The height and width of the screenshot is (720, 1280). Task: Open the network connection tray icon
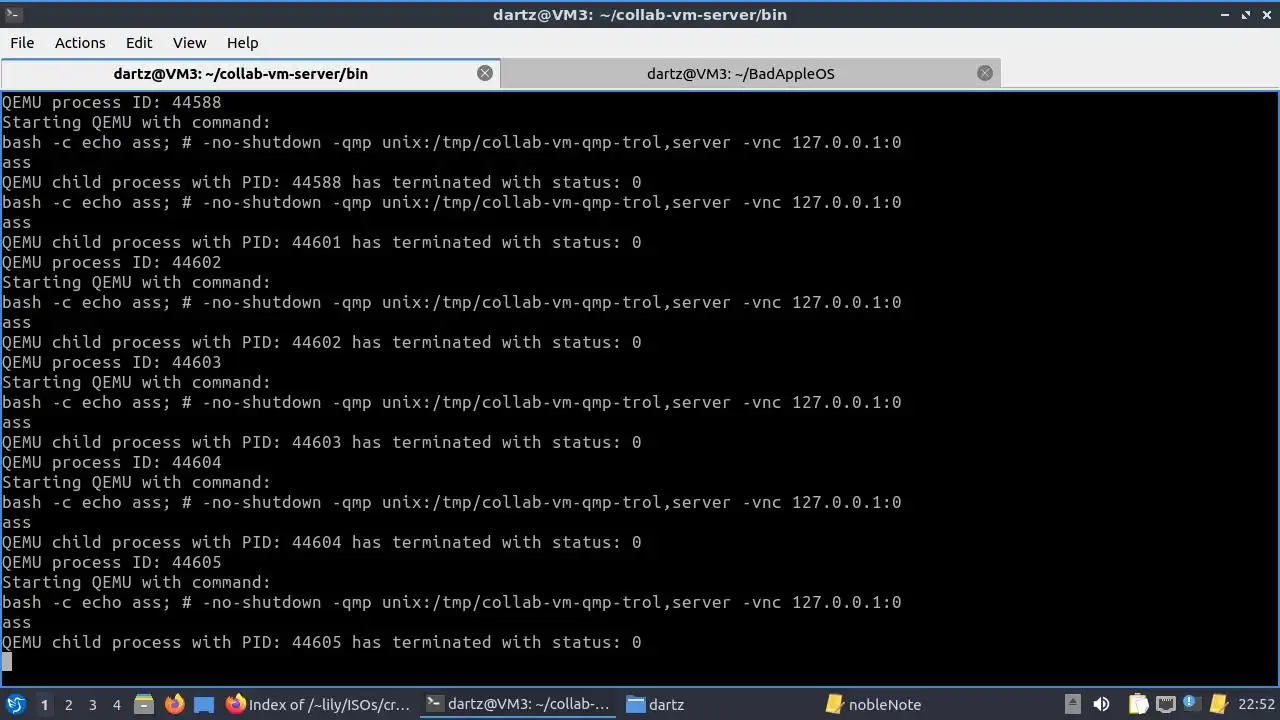(1164, 704)
